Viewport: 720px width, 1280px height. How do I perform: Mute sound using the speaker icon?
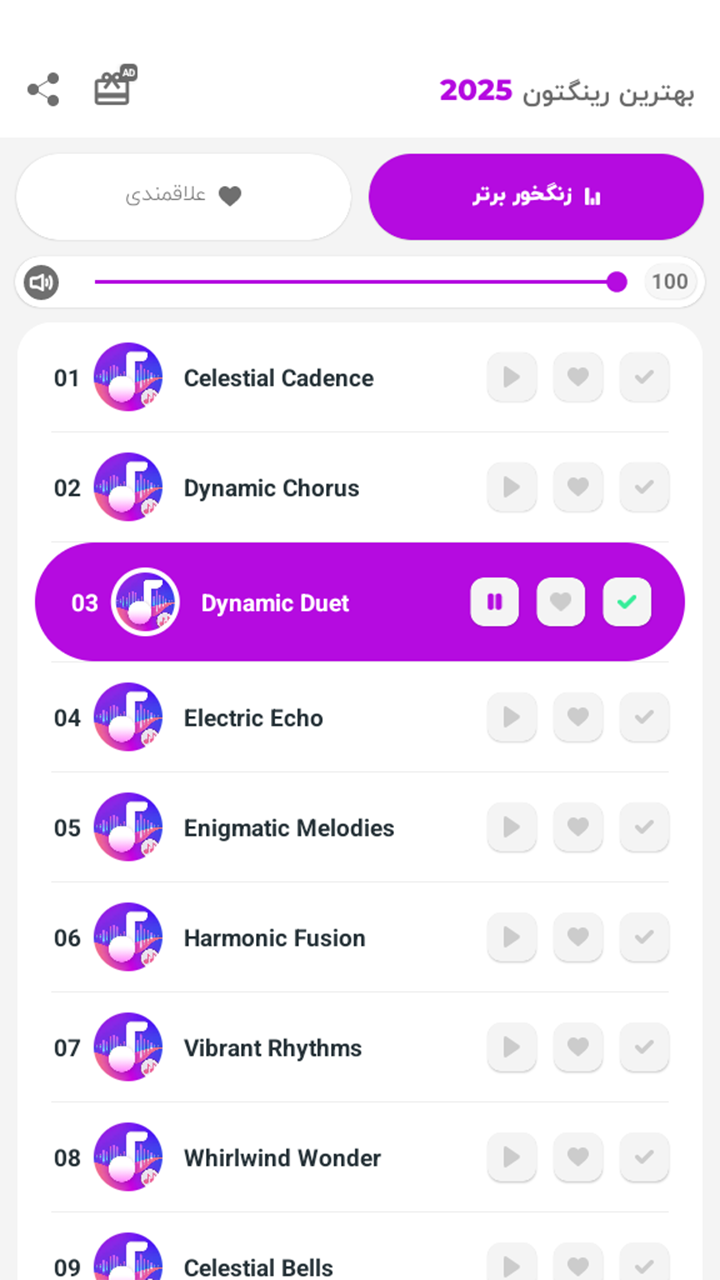(41, 282)
